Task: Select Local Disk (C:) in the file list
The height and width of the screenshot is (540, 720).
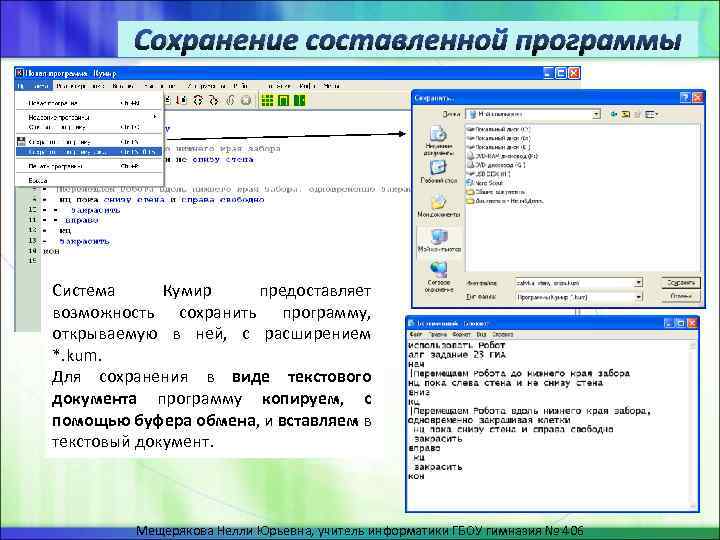Action: tap(498, 129)
